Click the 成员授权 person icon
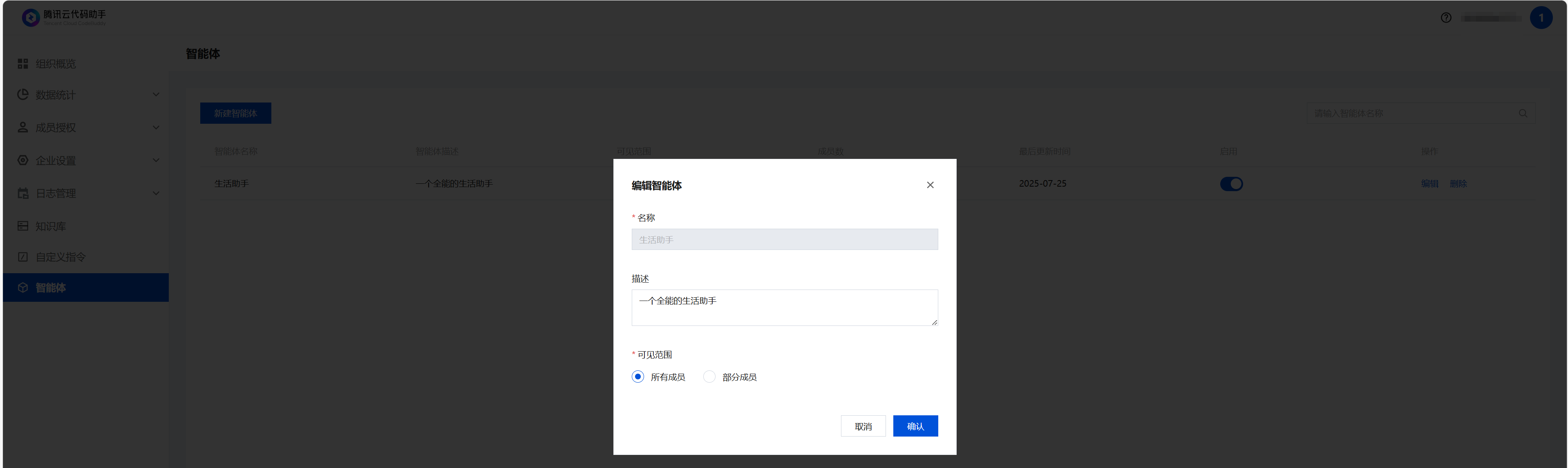Screen dimensions: 1568x468 pyautogui.click(x=22, y=127)
